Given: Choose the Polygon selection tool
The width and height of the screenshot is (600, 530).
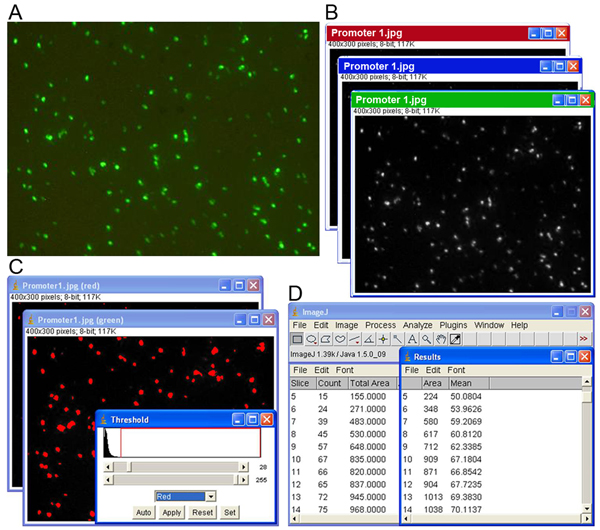Looking at the screenshot, I should click(325, 340).
